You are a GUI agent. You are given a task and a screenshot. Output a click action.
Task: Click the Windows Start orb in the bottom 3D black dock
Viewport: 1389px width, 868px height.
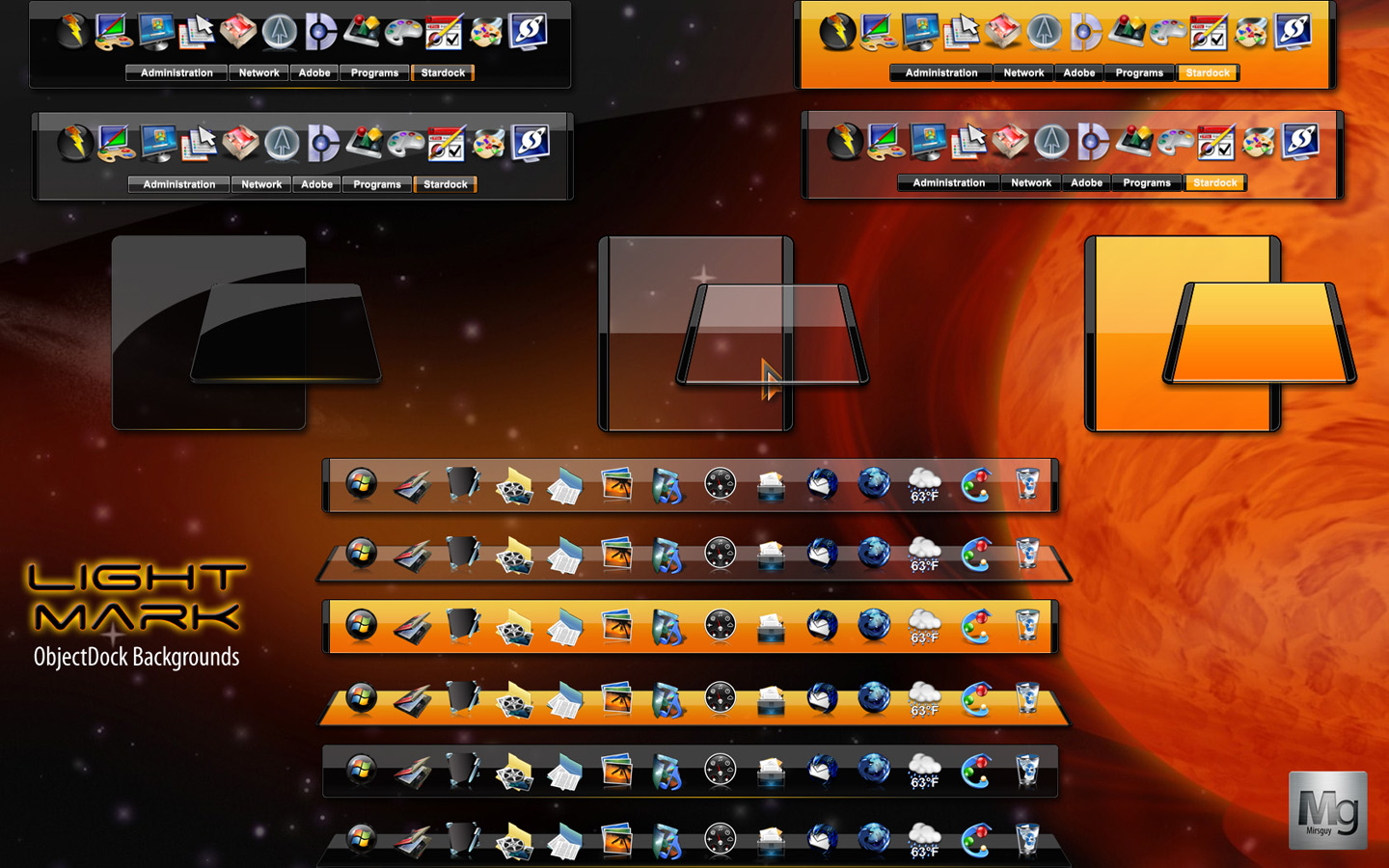click(362, 838)
